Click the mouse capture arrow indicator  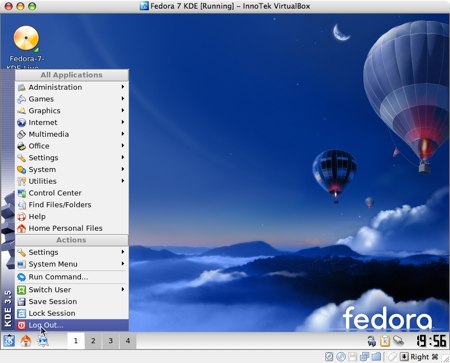pyautogui.click(x=404, y=357)
